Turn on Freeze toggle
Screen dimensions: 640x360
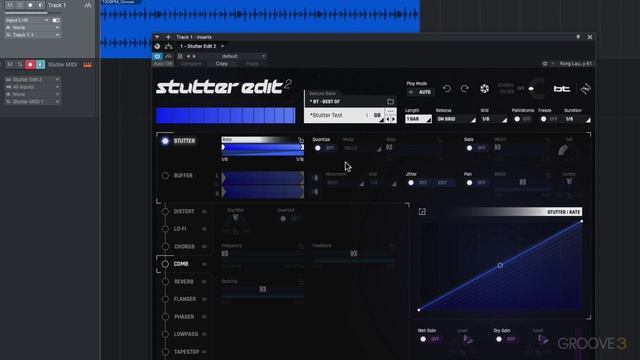tap(549, 119)
